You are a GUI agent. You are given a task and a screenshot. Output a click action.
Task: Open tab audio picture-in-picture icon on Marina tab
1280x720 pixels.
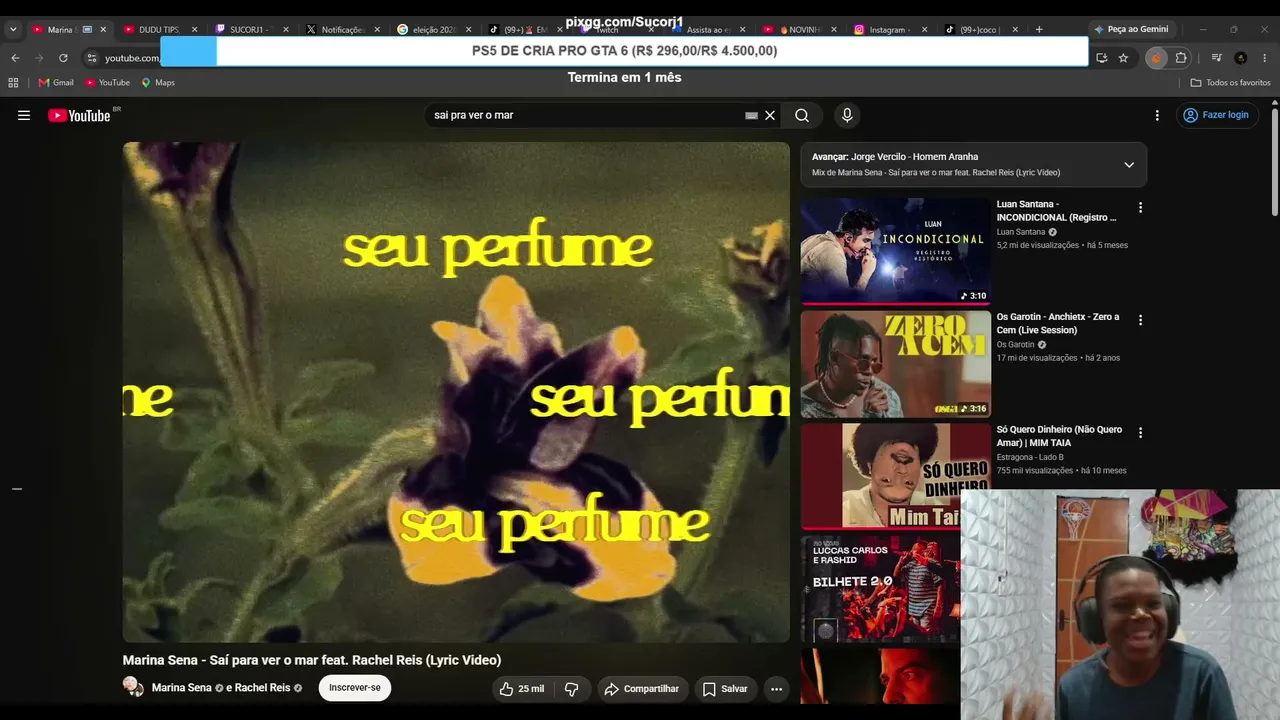pyautogui.click(x=87, y=30)
